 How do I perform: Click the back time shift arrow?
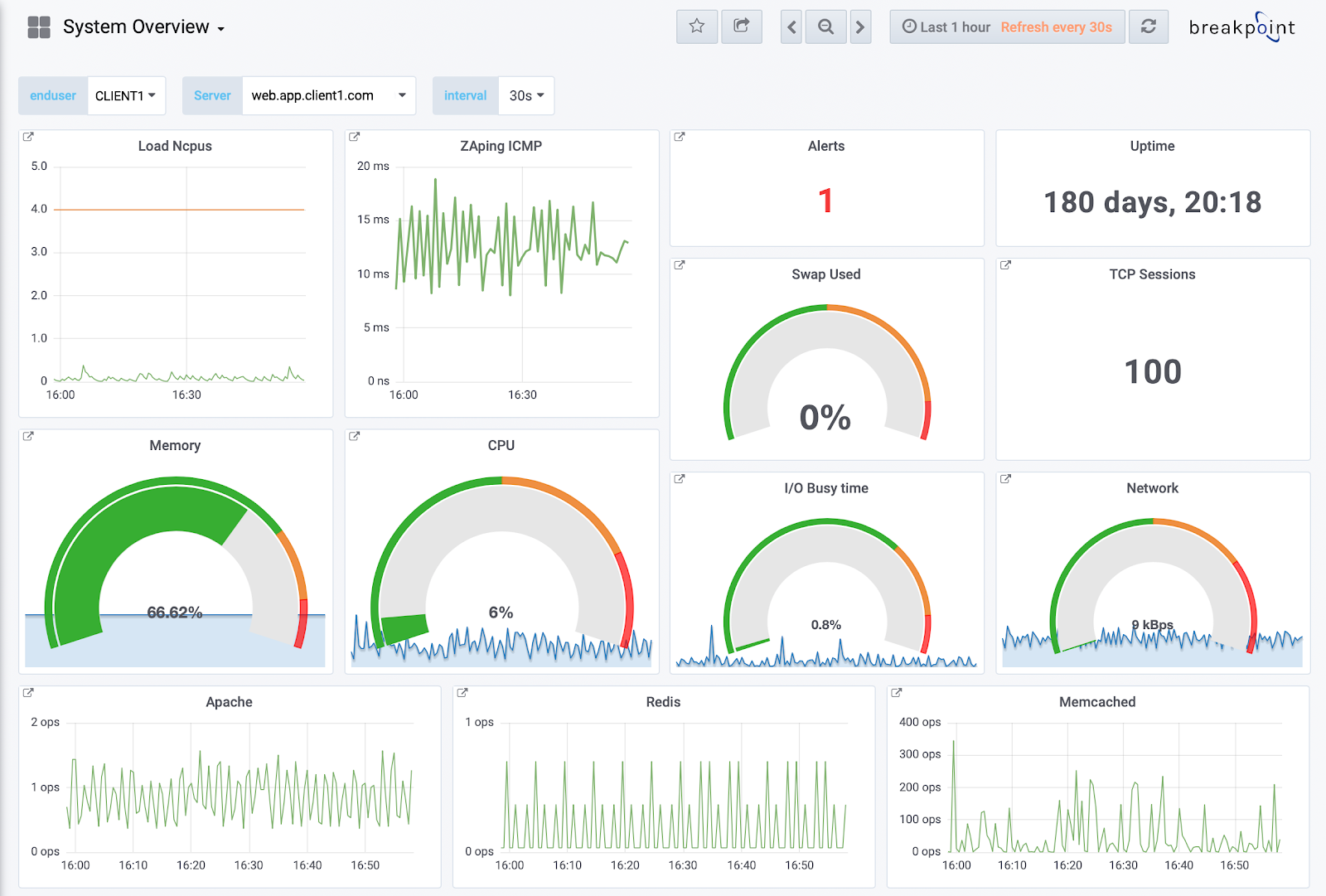point(790,26)
